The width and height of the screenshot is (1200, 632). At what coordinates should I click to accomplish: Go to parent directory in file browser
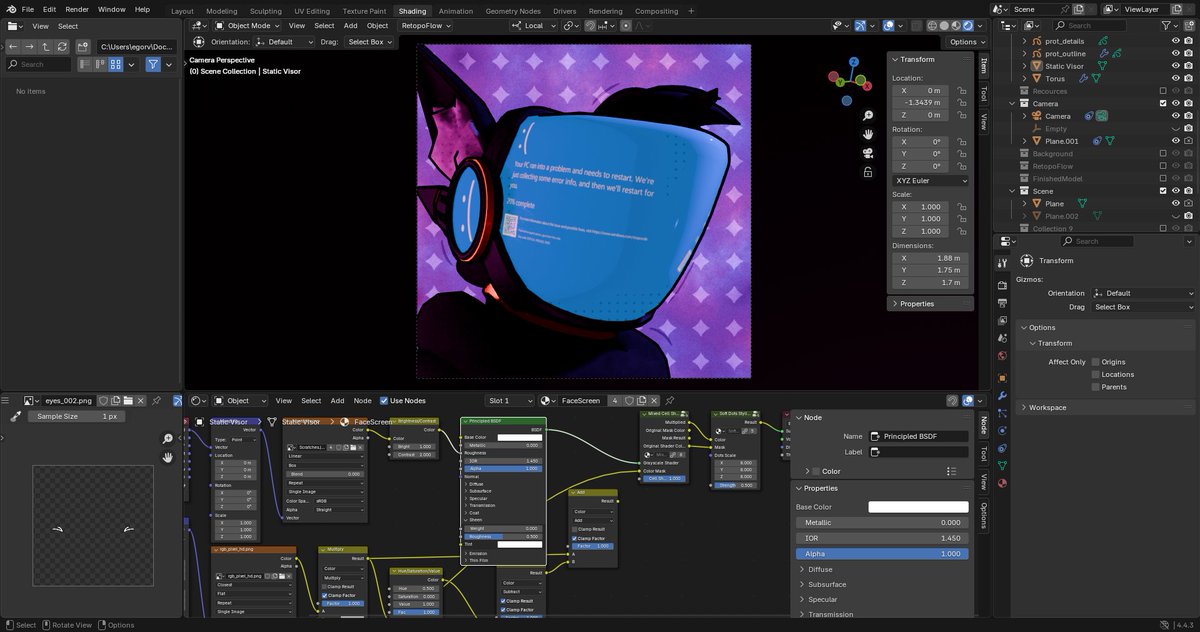coord(47,46)
